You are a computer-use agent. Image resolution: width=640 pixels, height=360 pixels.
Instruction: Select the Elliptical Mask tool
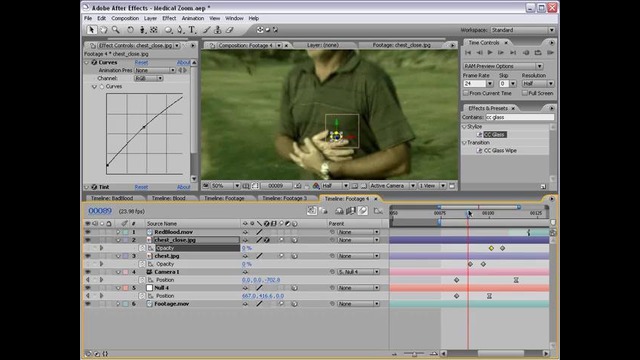pyautogui.click(x=168, y=30)
